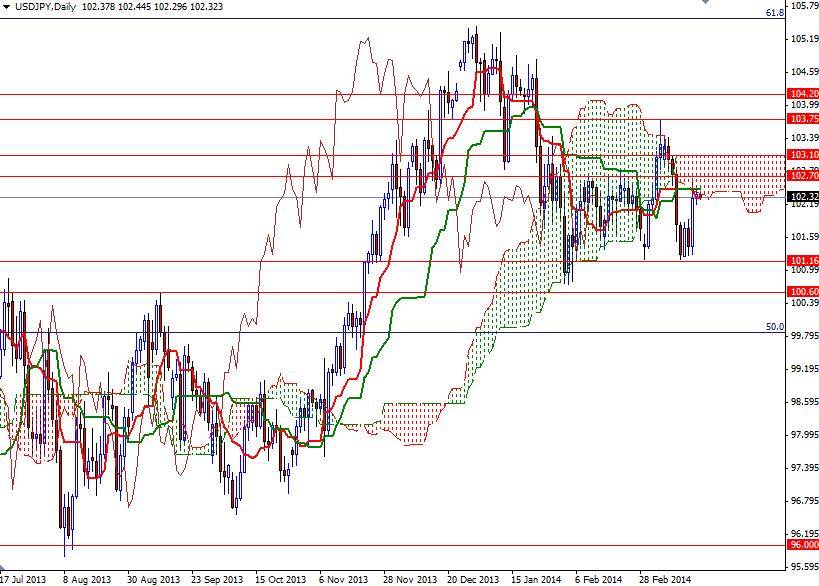
Task: Click the 100.60 price level label
Action: [801, 290]
